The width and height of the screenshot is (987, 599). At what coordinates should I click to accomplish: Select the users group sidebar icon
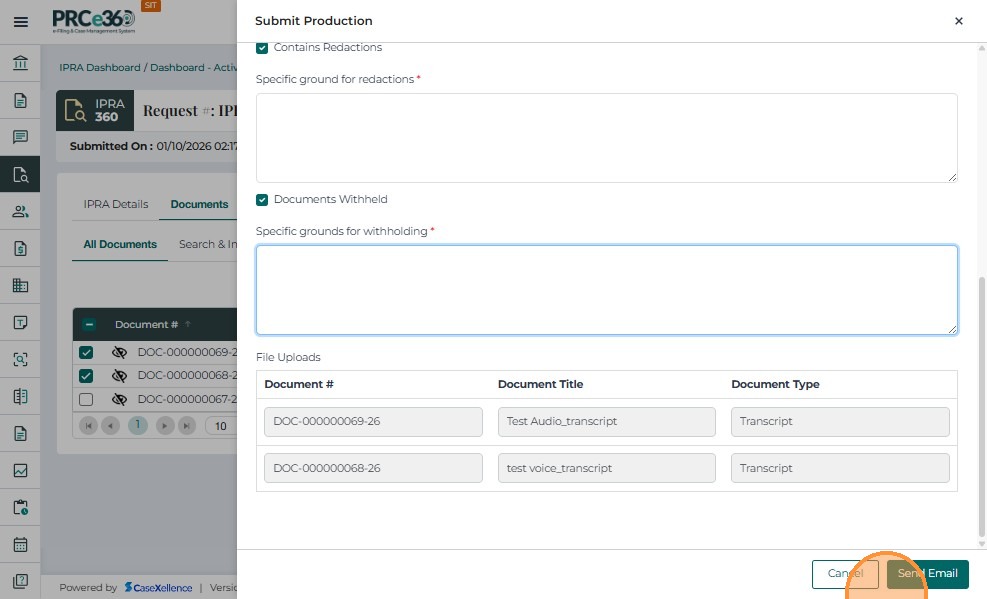pos(20,211)
